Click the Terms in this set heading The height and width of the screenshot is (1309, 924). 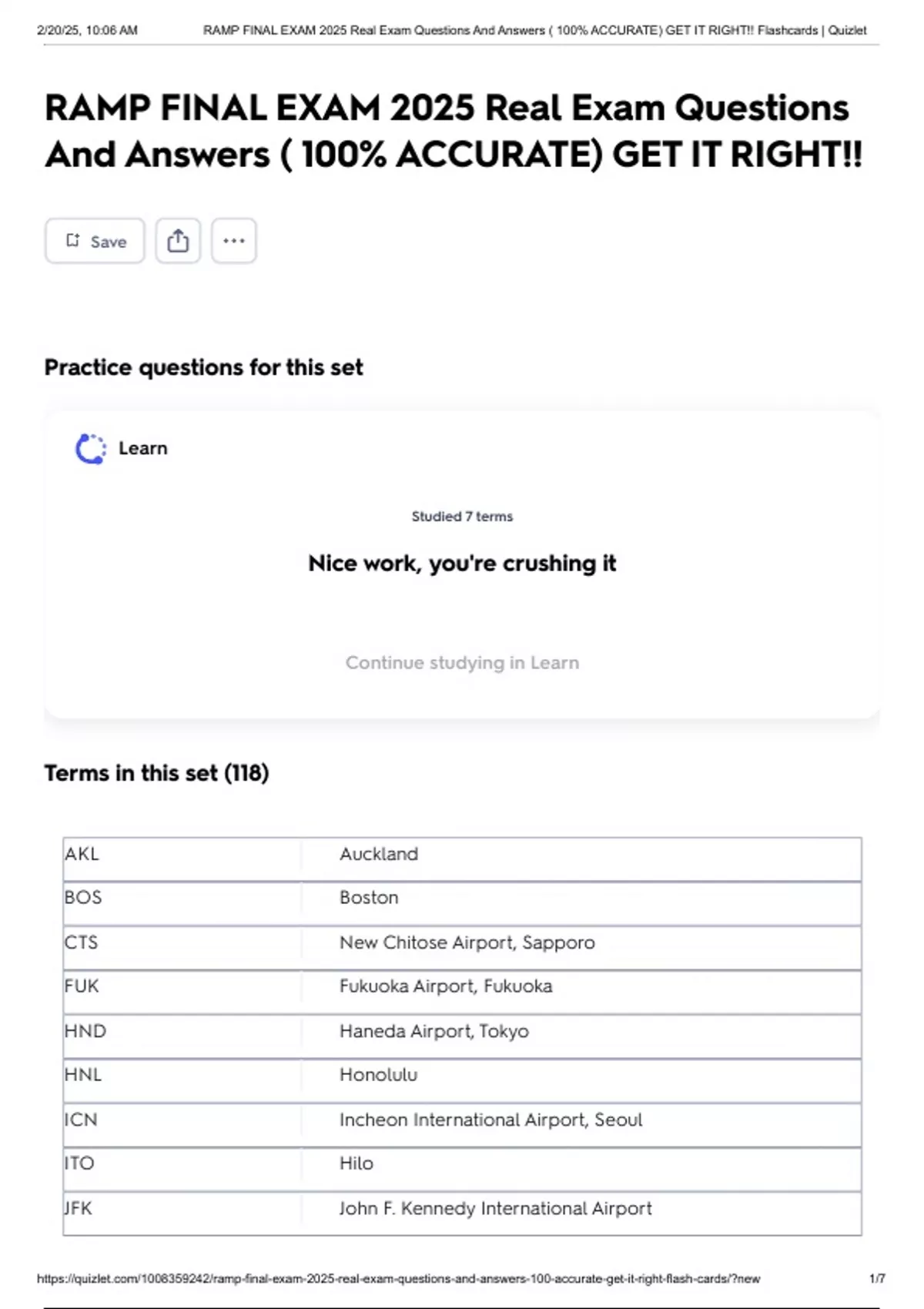[156, 773]
